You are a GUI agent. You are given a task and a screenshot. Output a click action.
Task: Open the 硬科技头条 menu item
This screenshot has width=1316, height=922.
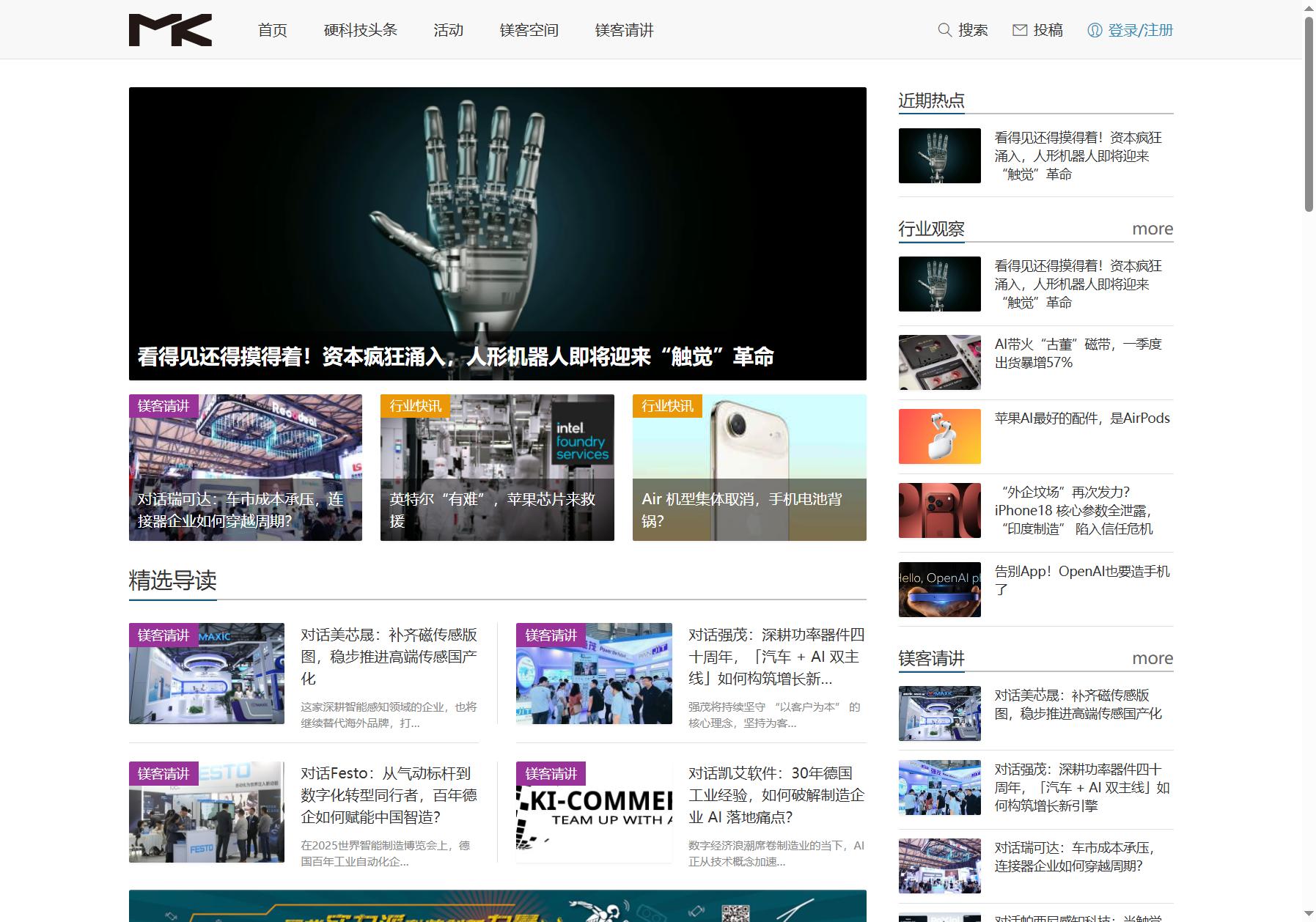(361, 30)
